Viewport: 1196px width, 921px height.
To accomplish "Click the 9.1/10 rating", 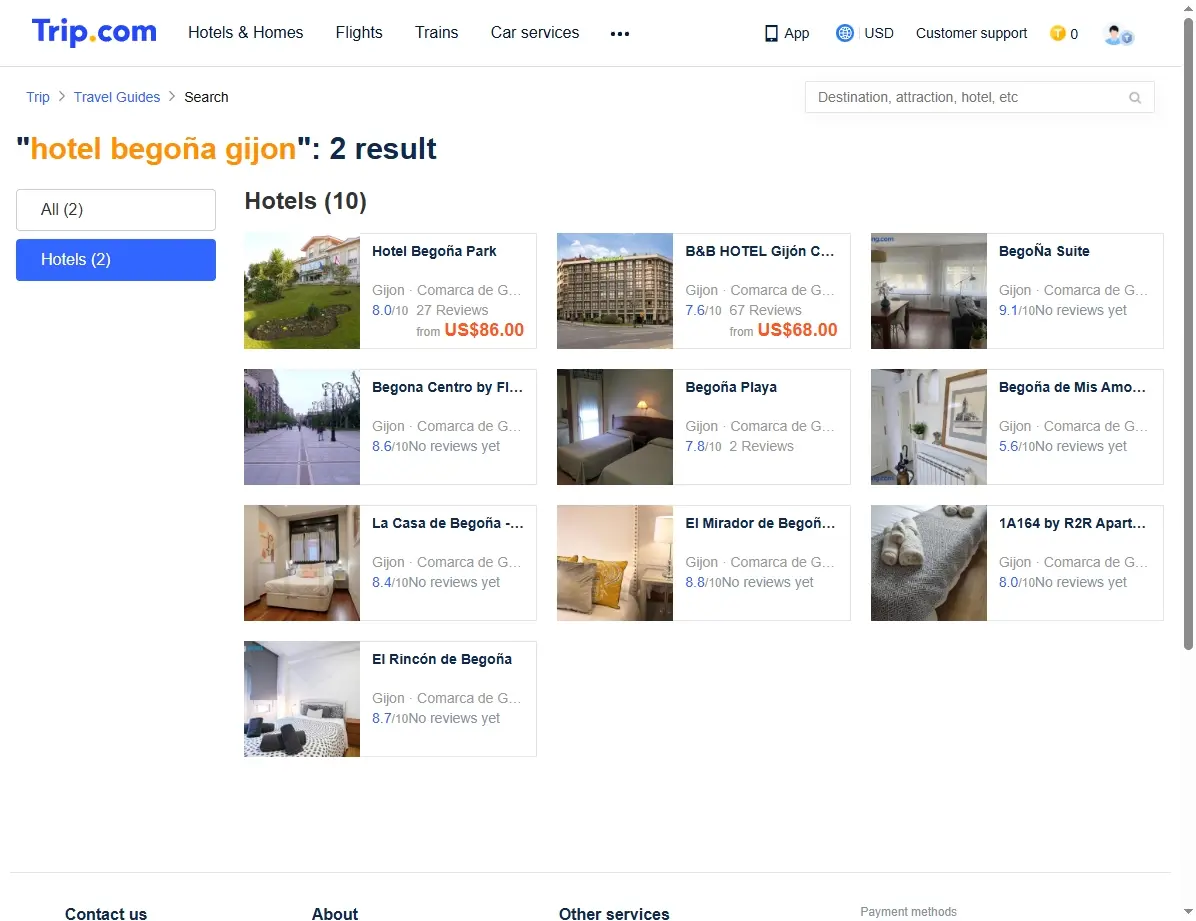I will [1017, 311].
